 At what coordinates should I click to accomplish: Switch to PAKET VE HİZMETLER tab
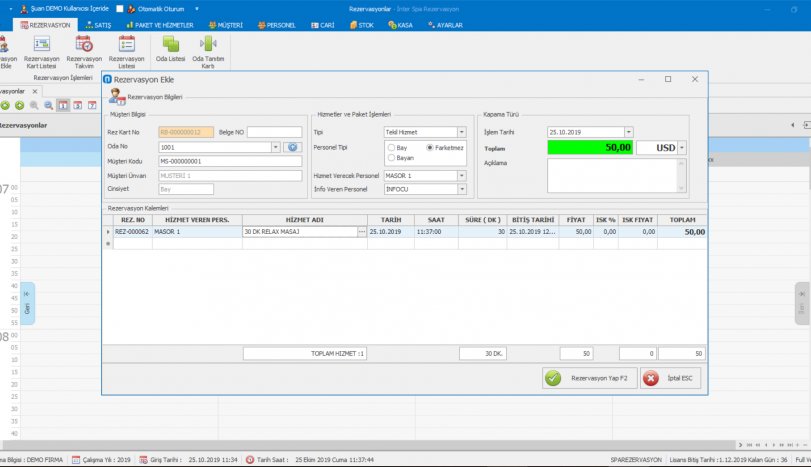160,25
